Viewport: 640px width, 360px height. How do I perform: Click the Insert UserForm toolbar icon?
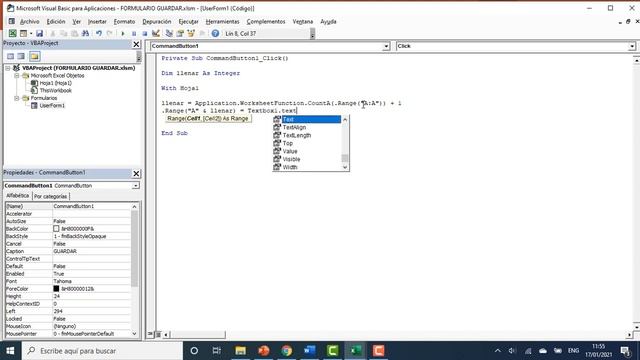[24, 33]
